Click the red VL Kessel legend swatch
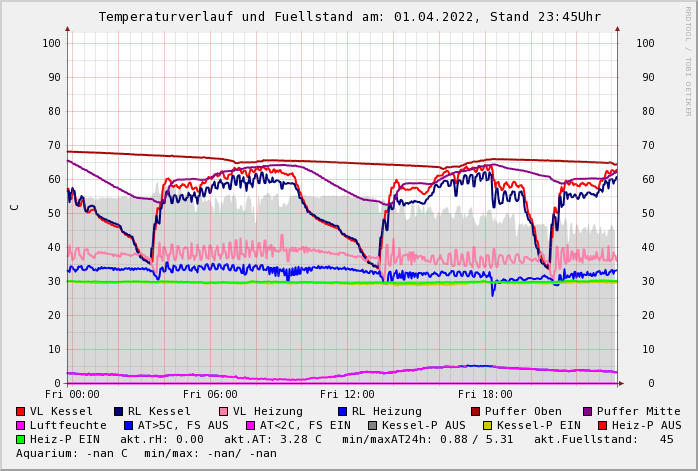This screenshot has height=471, width=698. [x=21, y=411]
